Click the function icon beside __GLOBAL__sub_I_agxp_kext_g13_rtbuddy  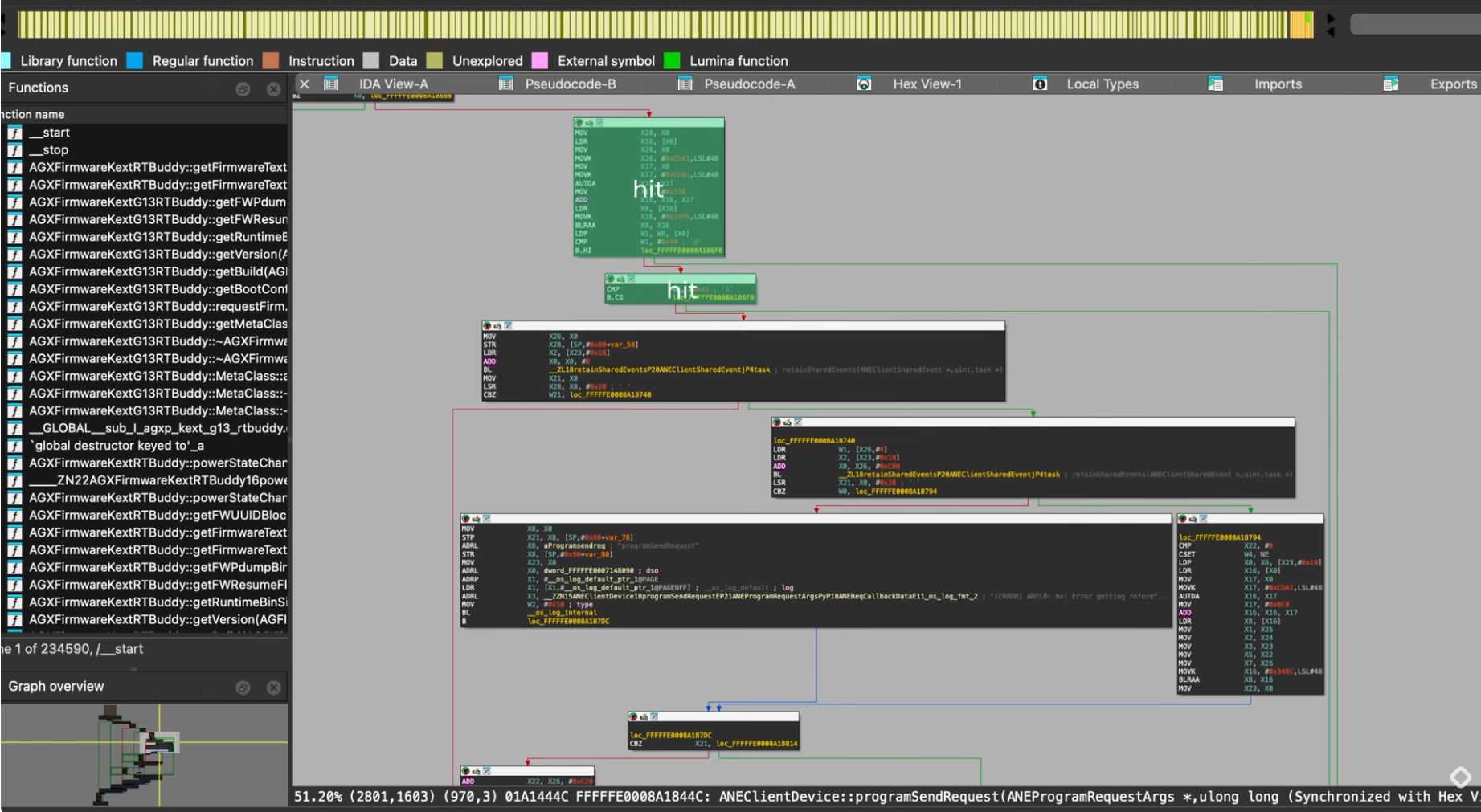pos(14,428)
